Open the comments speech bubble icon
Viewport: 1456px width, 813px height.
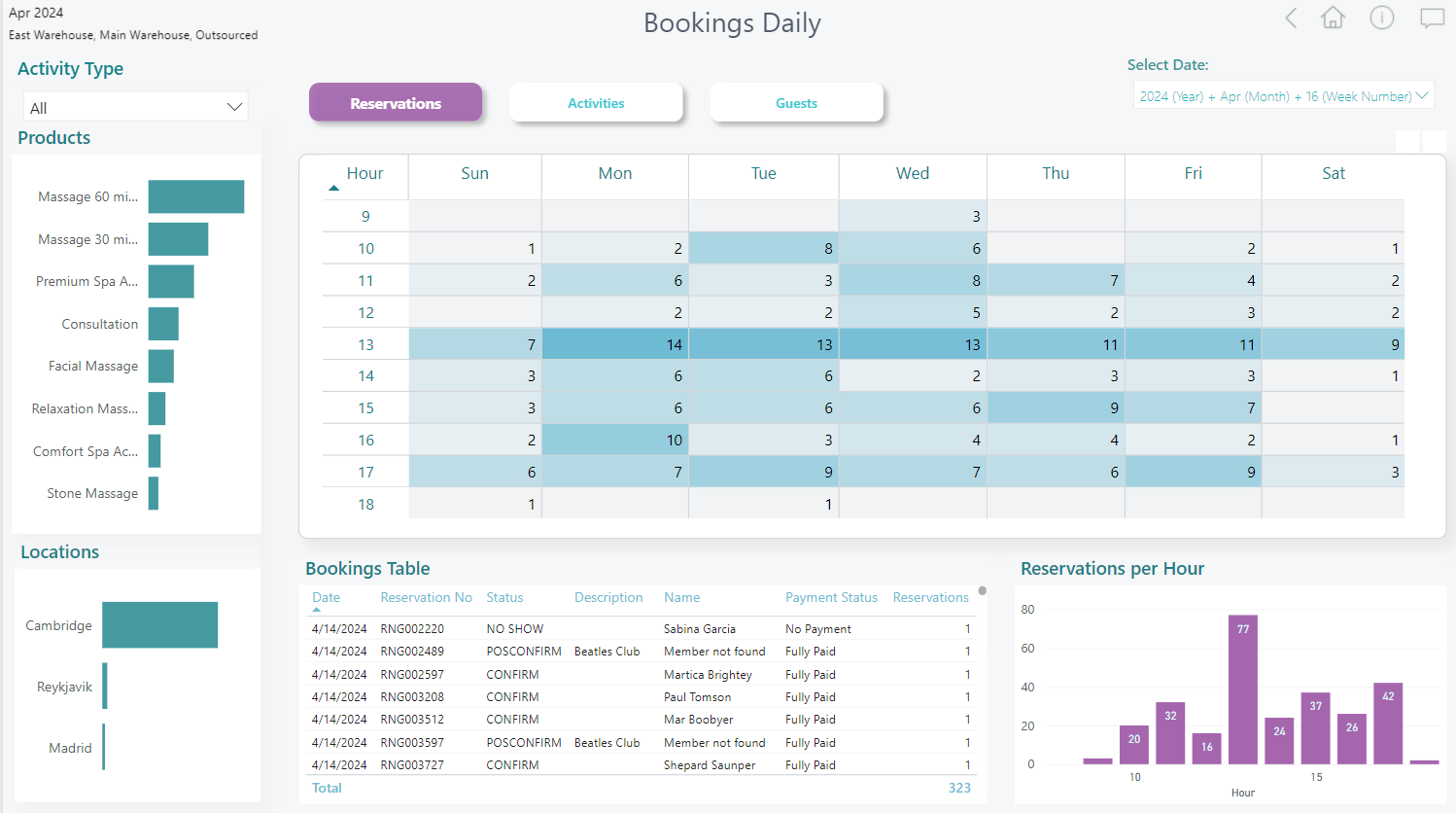click(1432, 18)
